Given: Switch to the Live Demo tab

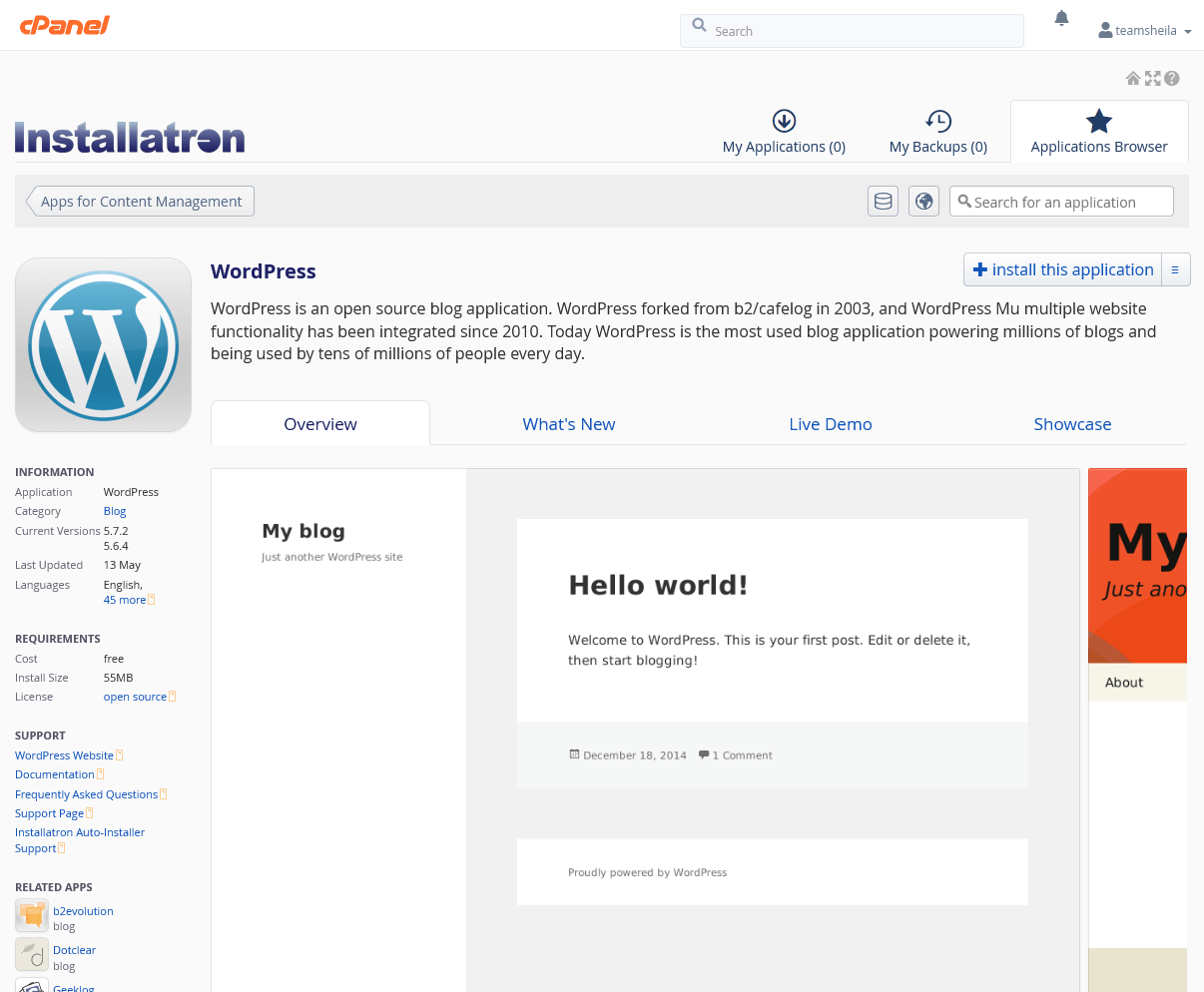Looking at the screenshot, I should 831,424.
